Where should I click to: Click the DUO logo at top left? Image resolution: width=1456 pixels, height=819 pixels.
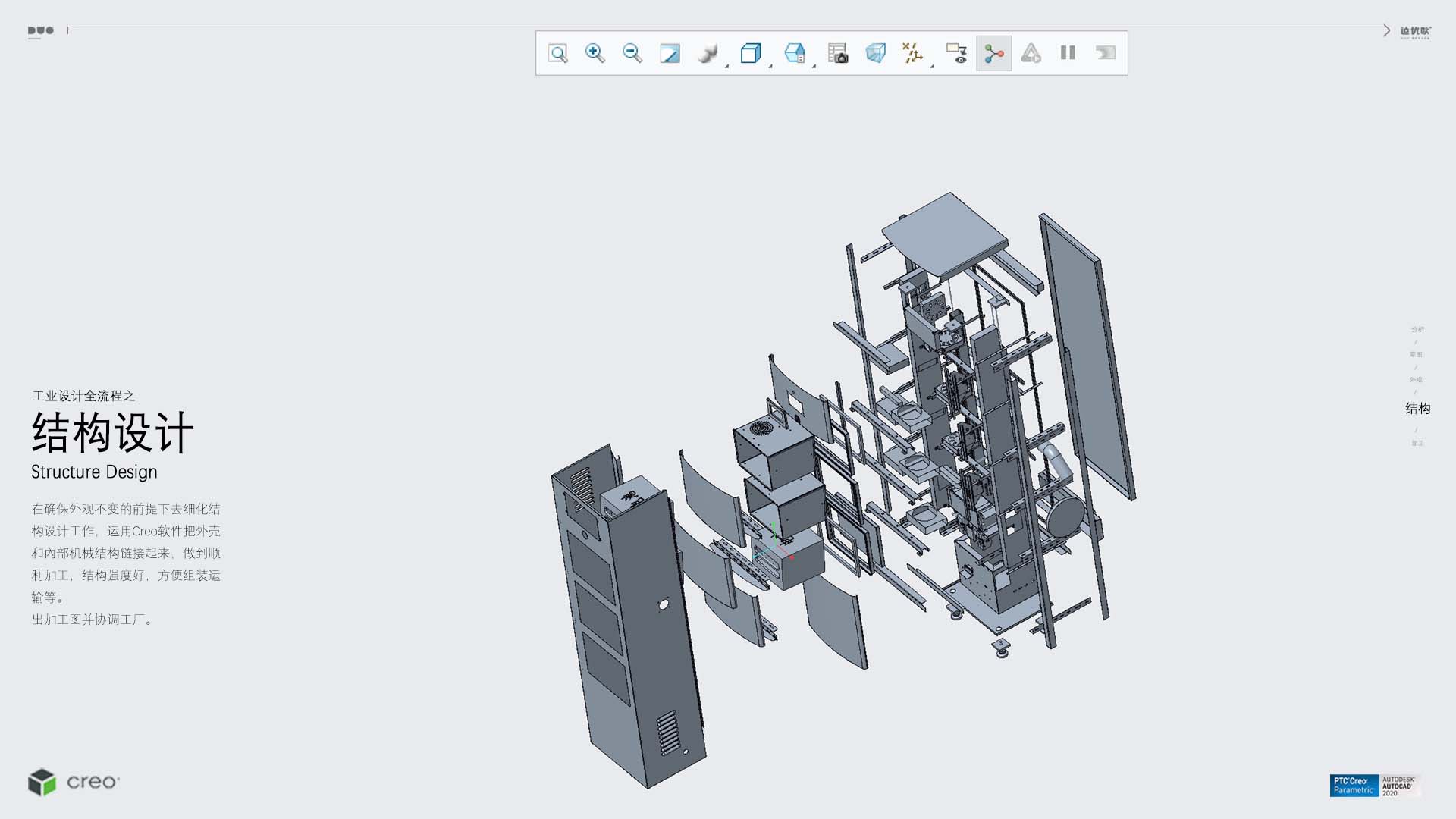point(40,31)
